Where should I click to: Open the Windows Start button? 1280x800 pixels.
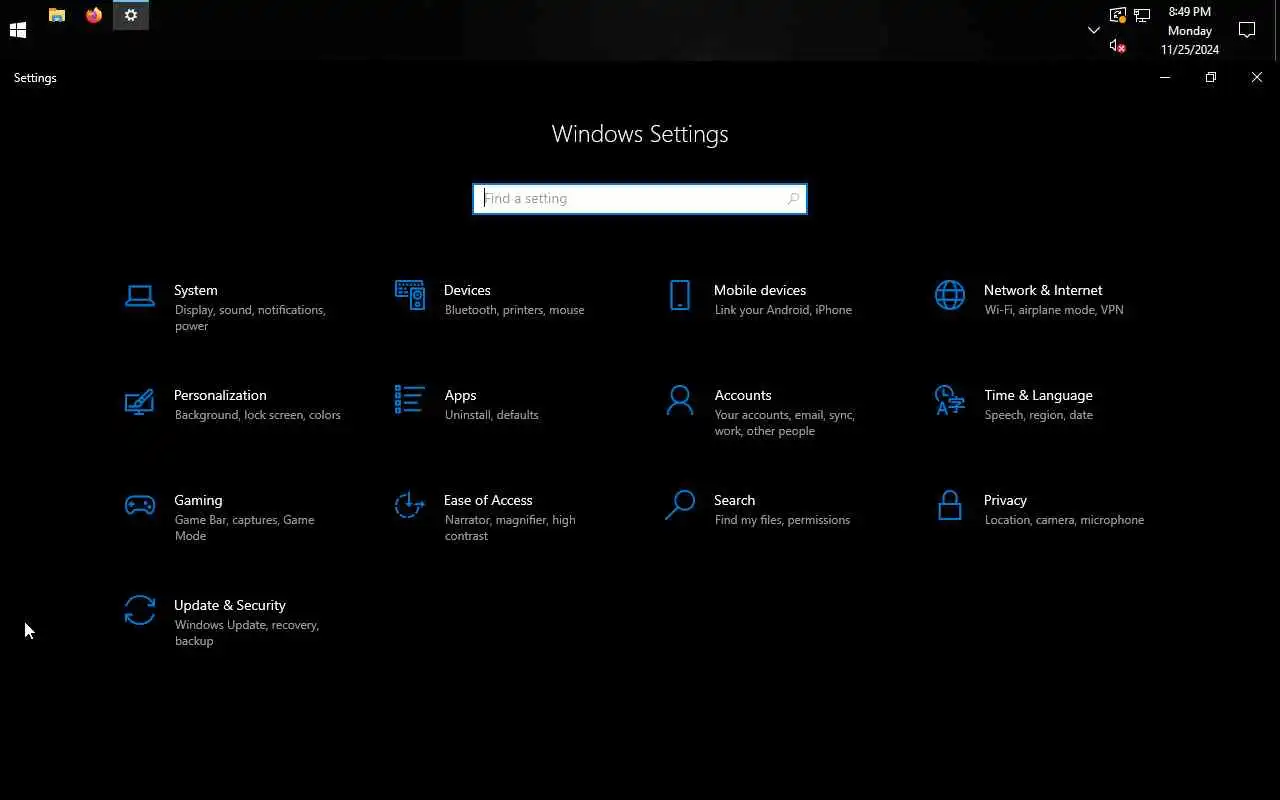pyautogui.click(x=18, y=30)
